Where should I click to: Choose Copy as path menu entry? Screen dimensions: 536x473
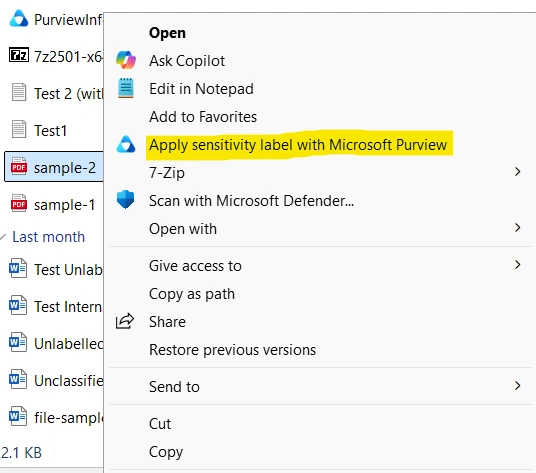pos(192,294)
